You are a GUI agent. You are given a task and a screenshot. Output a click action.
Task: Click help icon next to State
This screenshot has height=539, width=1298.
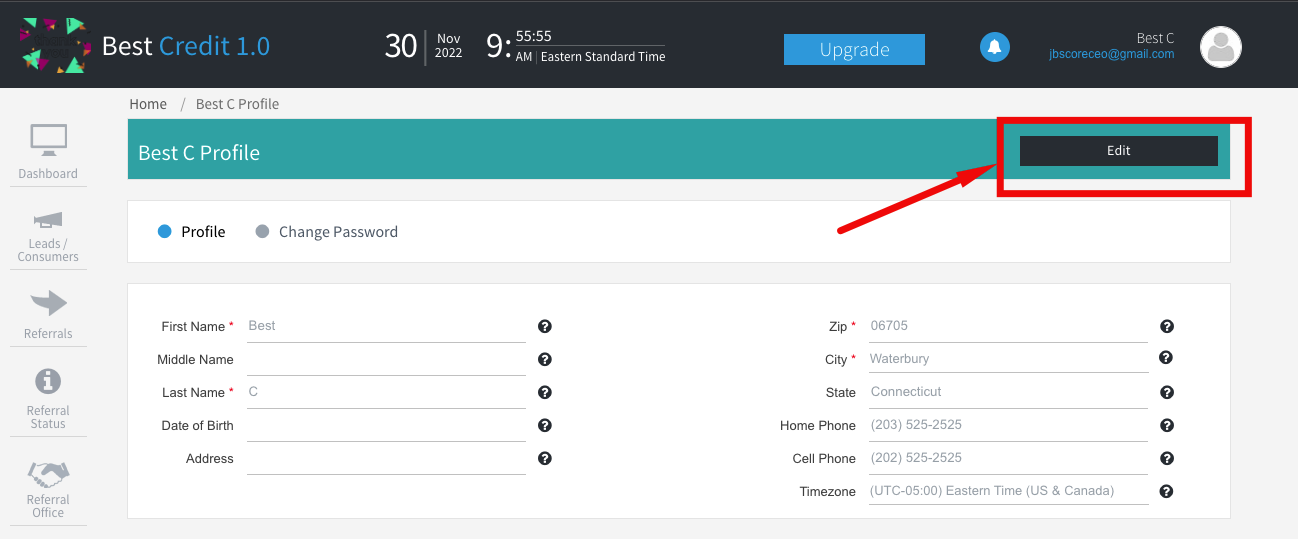[x=1167, y=392]
